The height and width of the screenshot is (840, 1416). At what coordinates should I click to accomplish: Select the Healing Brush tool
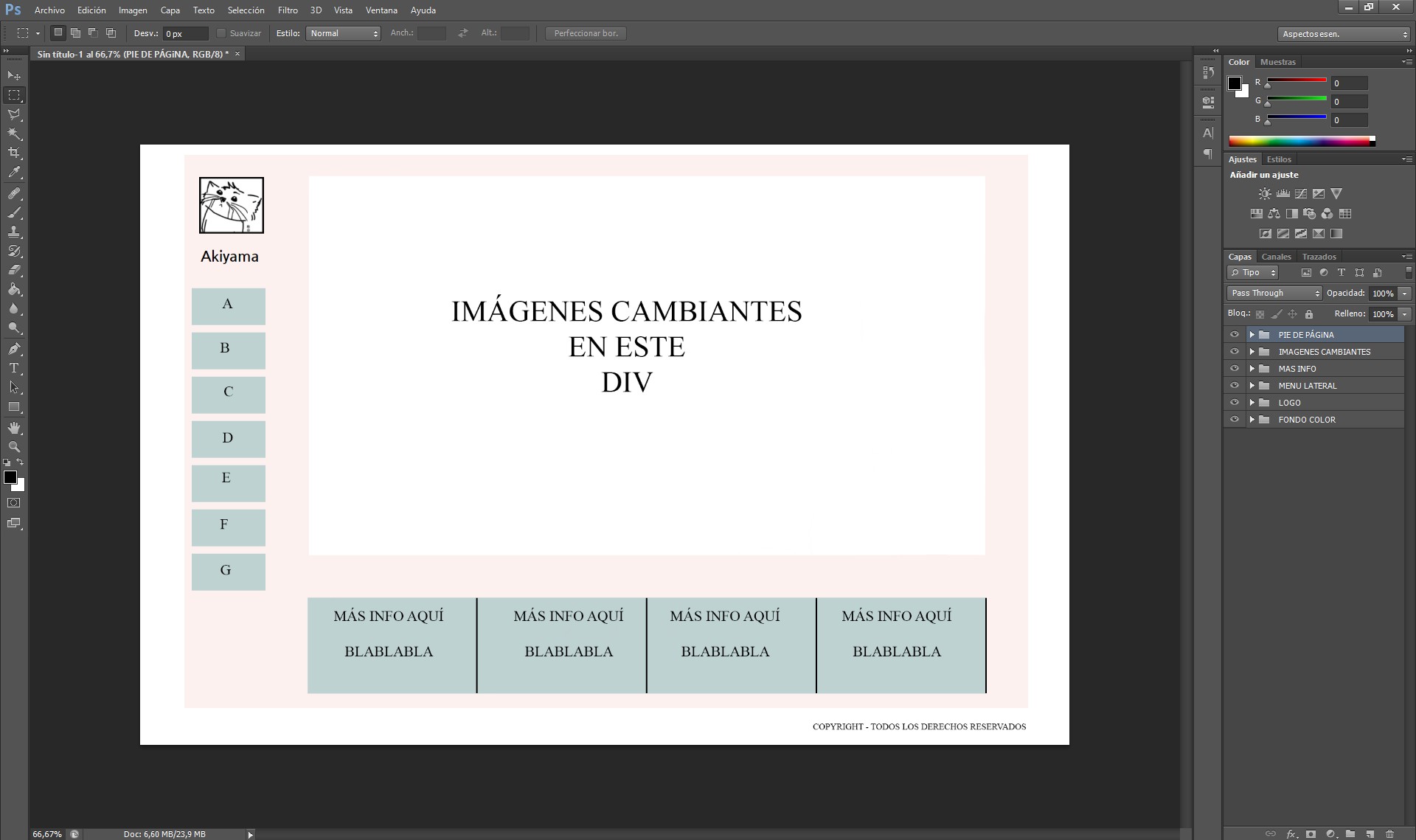pyautogui.click(x=14, y=193)
